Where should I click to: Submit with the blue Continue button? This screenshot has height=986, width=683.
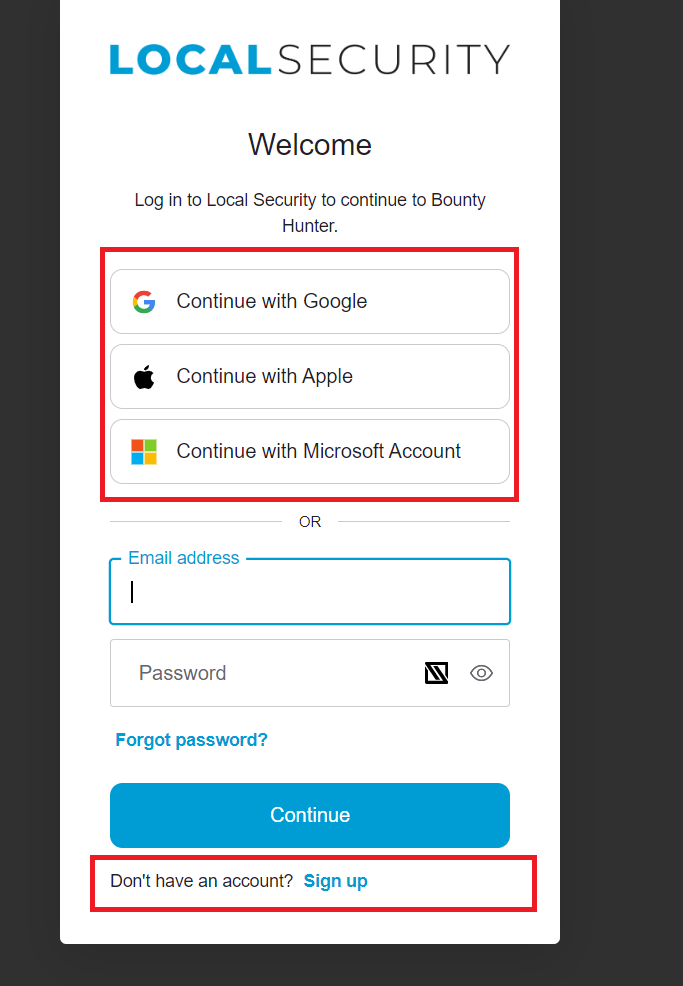click(x=310, y=816)
